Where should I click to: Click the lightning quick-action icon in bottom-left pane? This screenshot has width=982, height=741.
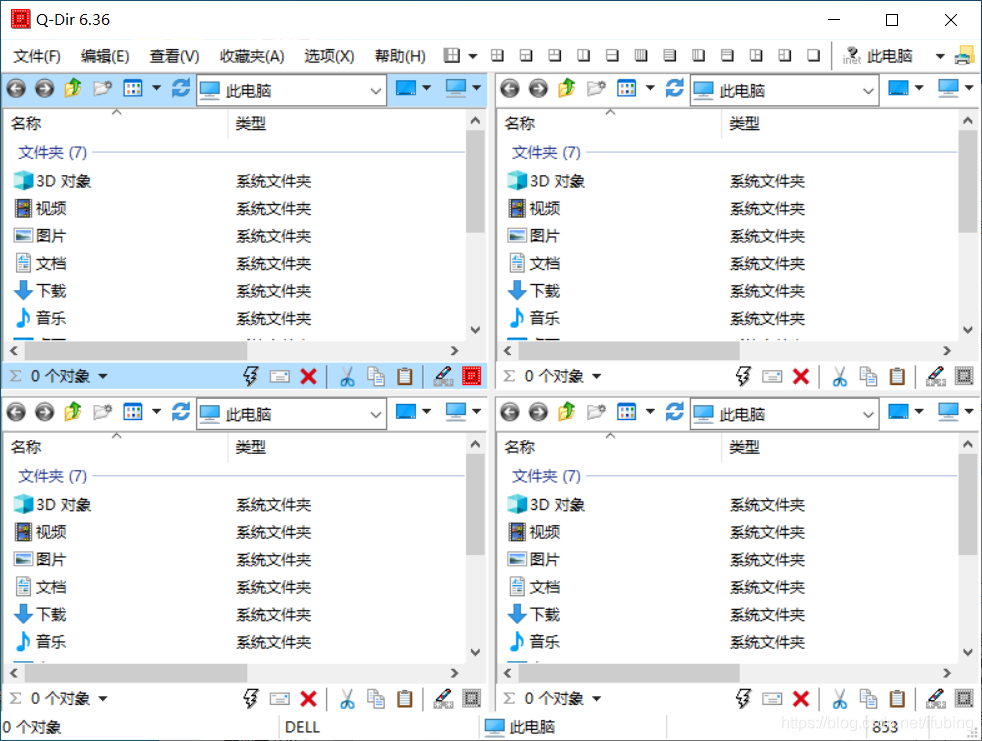(x=248, y=698)
